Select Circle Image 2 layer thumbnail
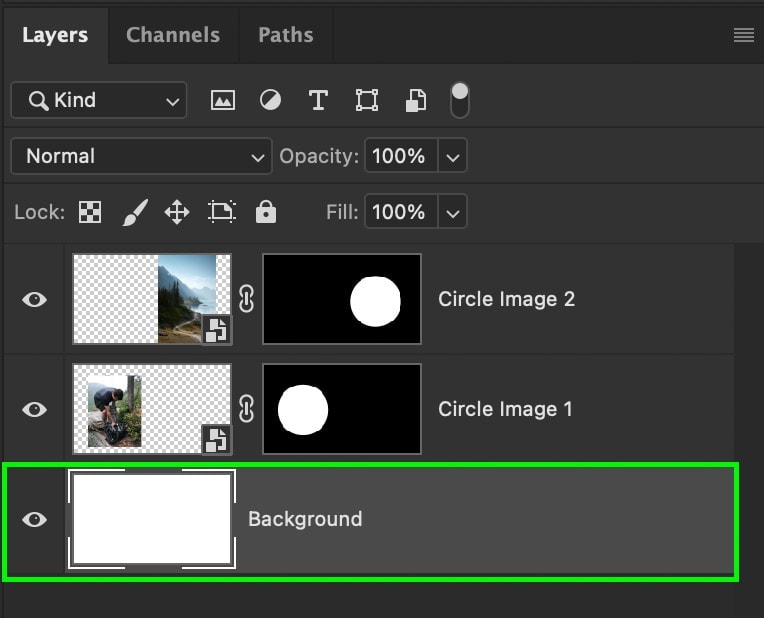764x618 pixels. pyautogui.click(x=152, y=299)
